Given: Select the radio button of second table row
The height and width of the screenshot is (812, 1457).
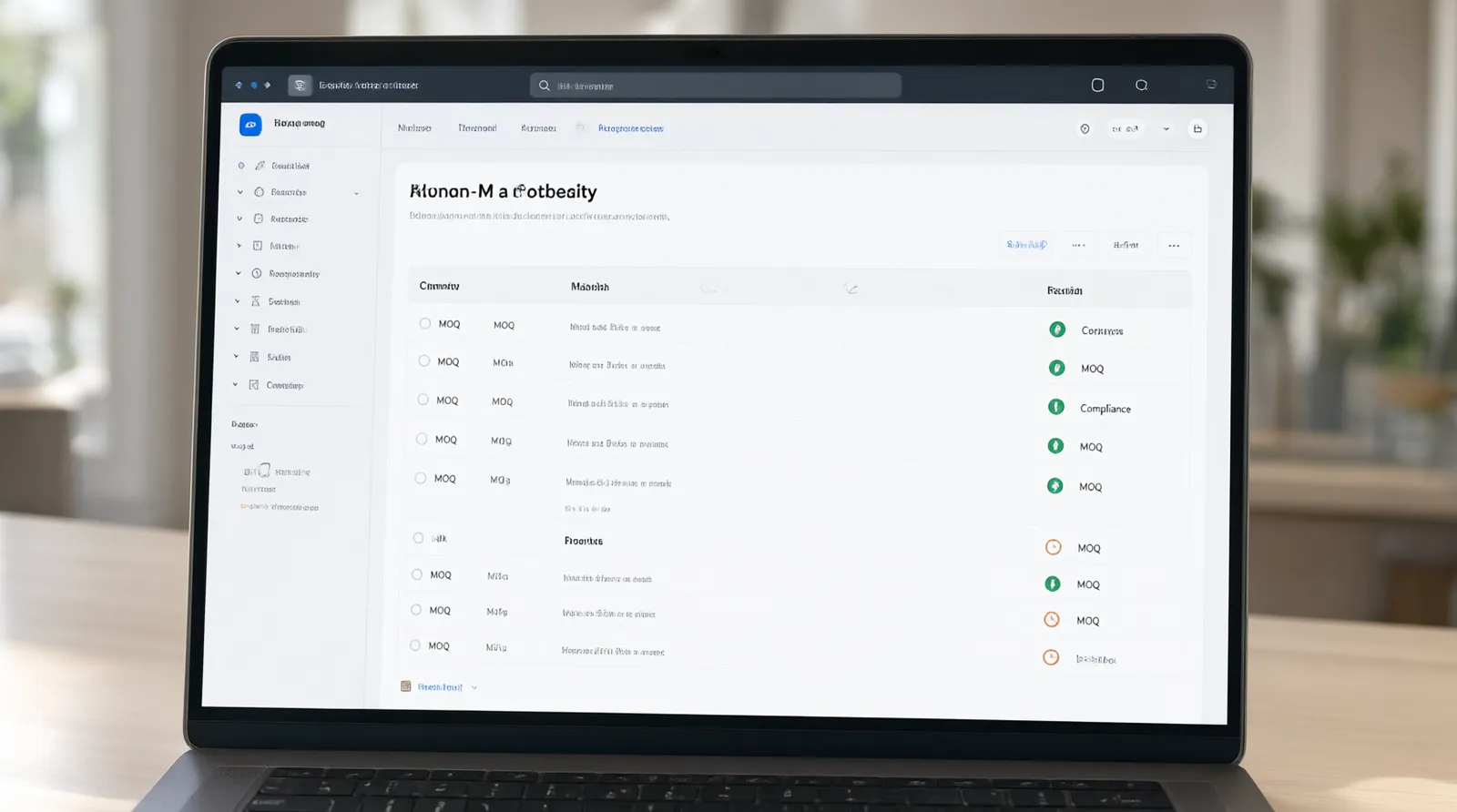Looking at the screenshot, I should [424, 360].
